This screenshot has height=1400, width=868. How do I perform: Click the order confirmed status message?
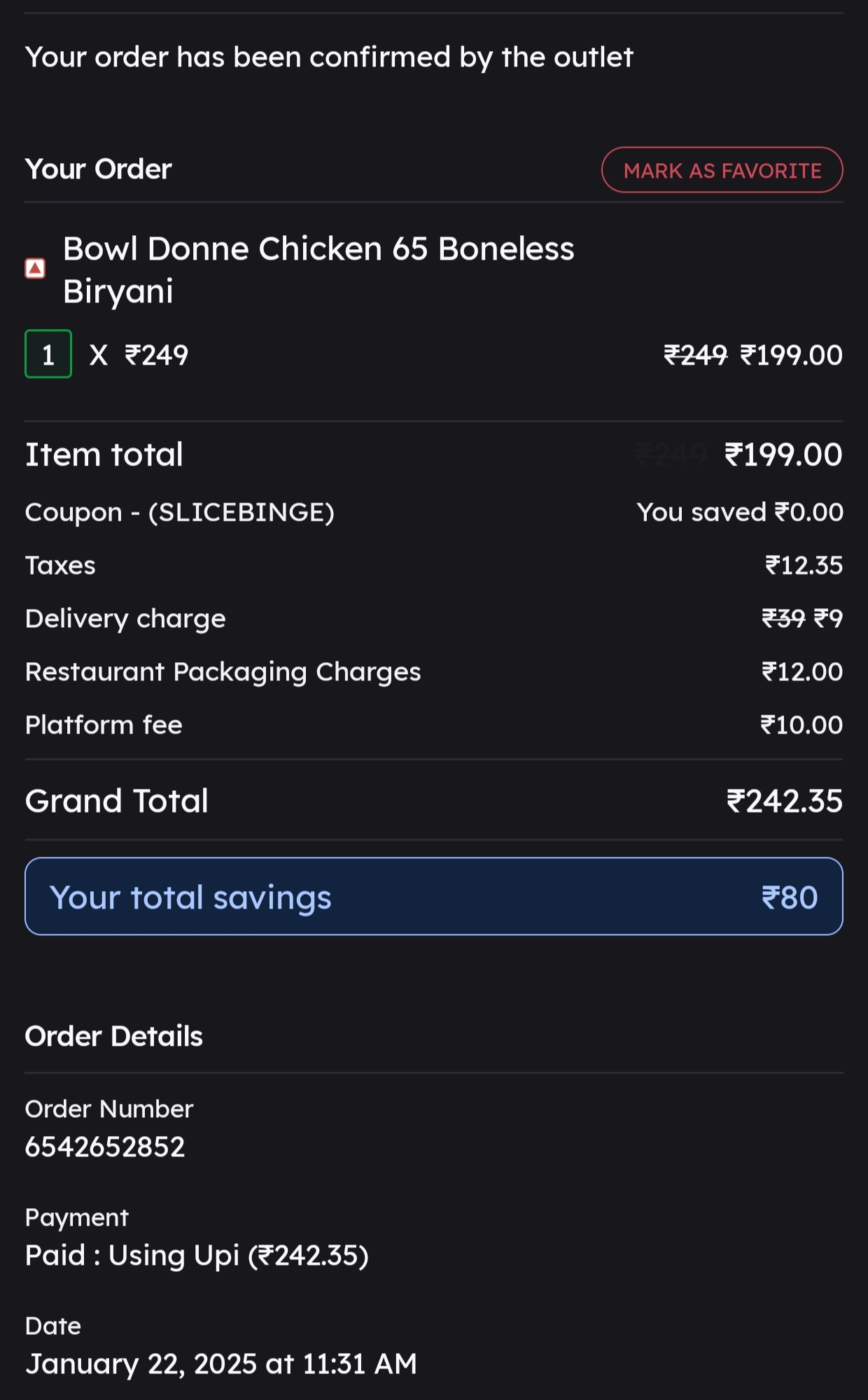[329, 57]
